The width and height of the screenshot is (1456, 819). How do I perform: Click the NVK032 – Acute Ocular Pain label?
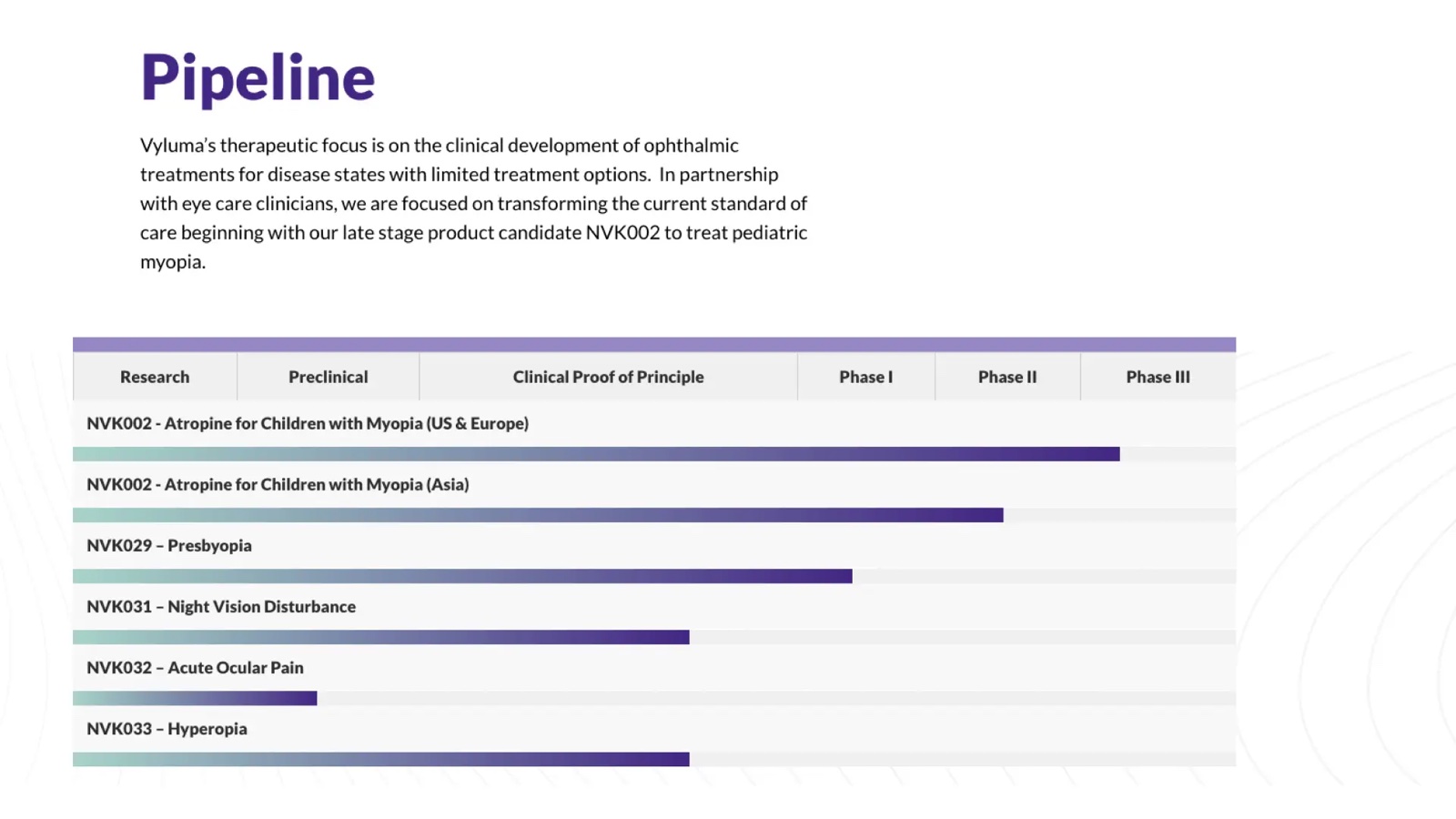[x=195, y=667]
